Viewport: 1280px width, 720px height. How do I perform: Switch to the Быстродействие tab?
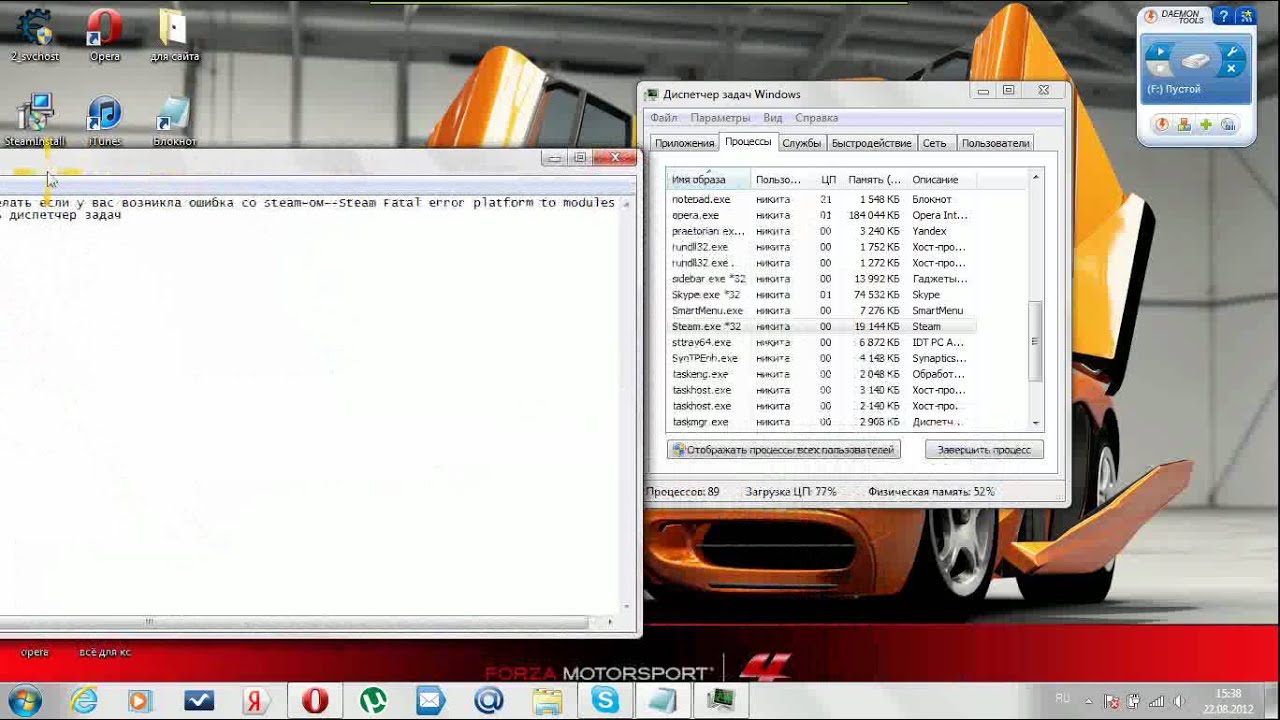click(871, 143)
